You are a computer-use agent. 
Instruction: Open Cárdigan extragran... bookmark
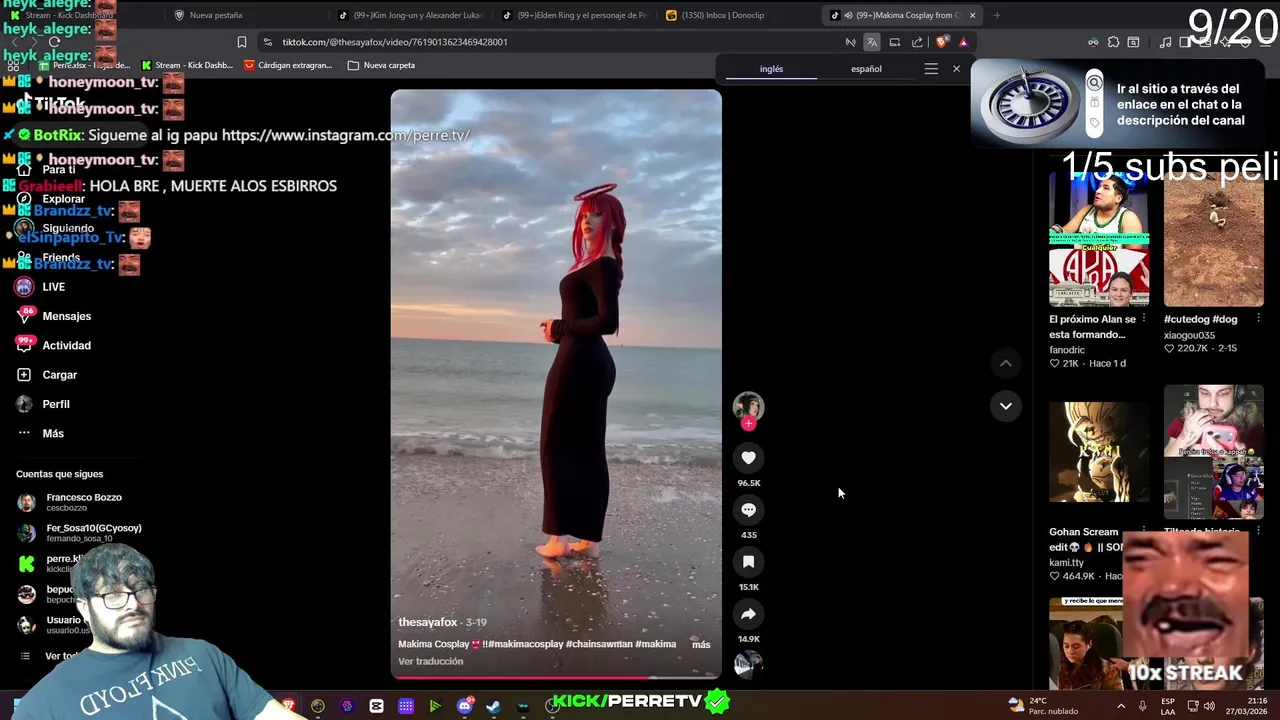tap(288, 65)
